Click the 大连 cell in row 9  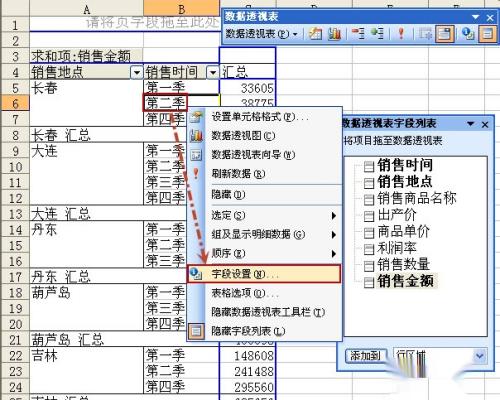(x=86, y=151)
